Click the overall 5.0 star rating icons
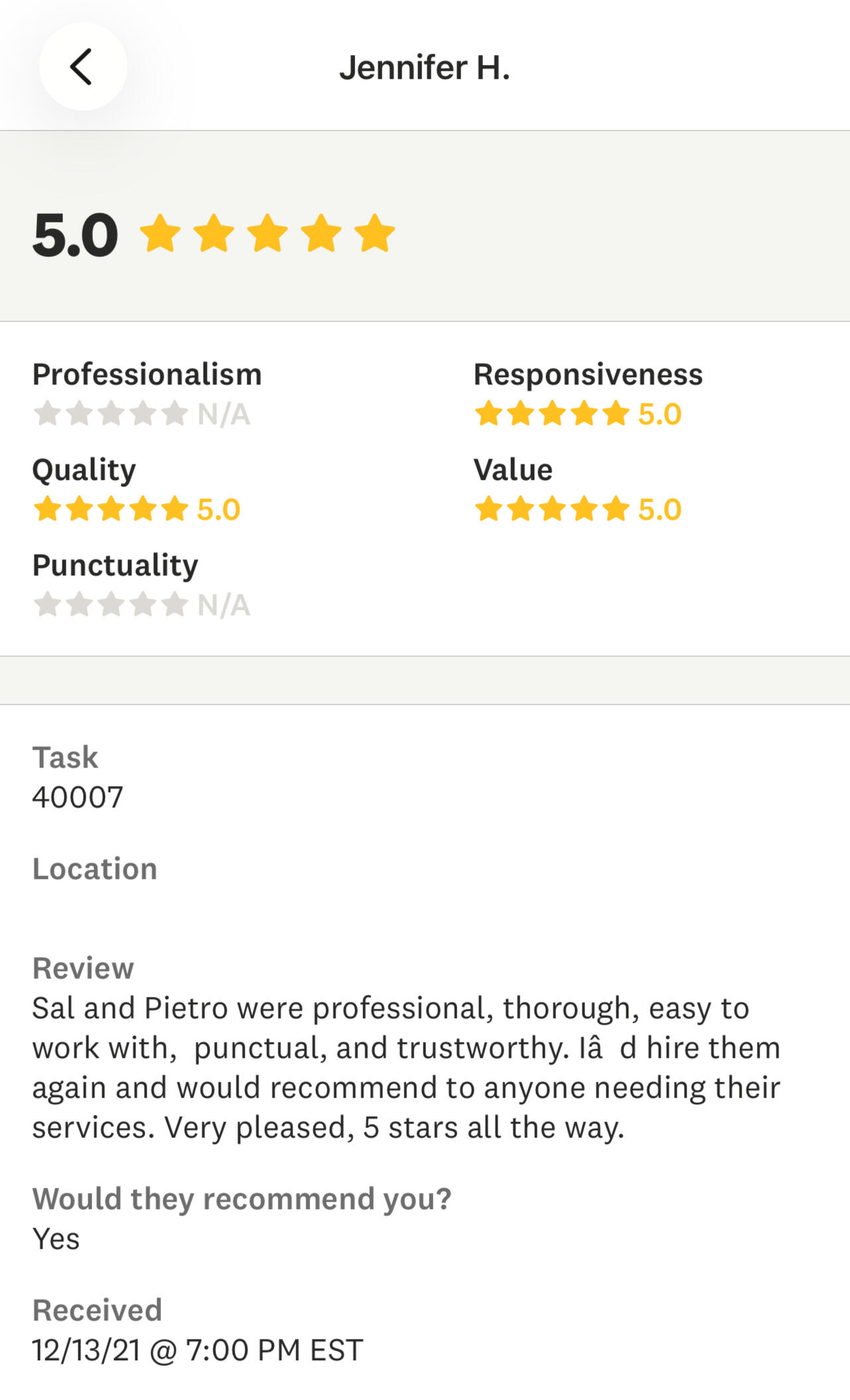Viewport: 850px width, 1400px height. point(267,233)
